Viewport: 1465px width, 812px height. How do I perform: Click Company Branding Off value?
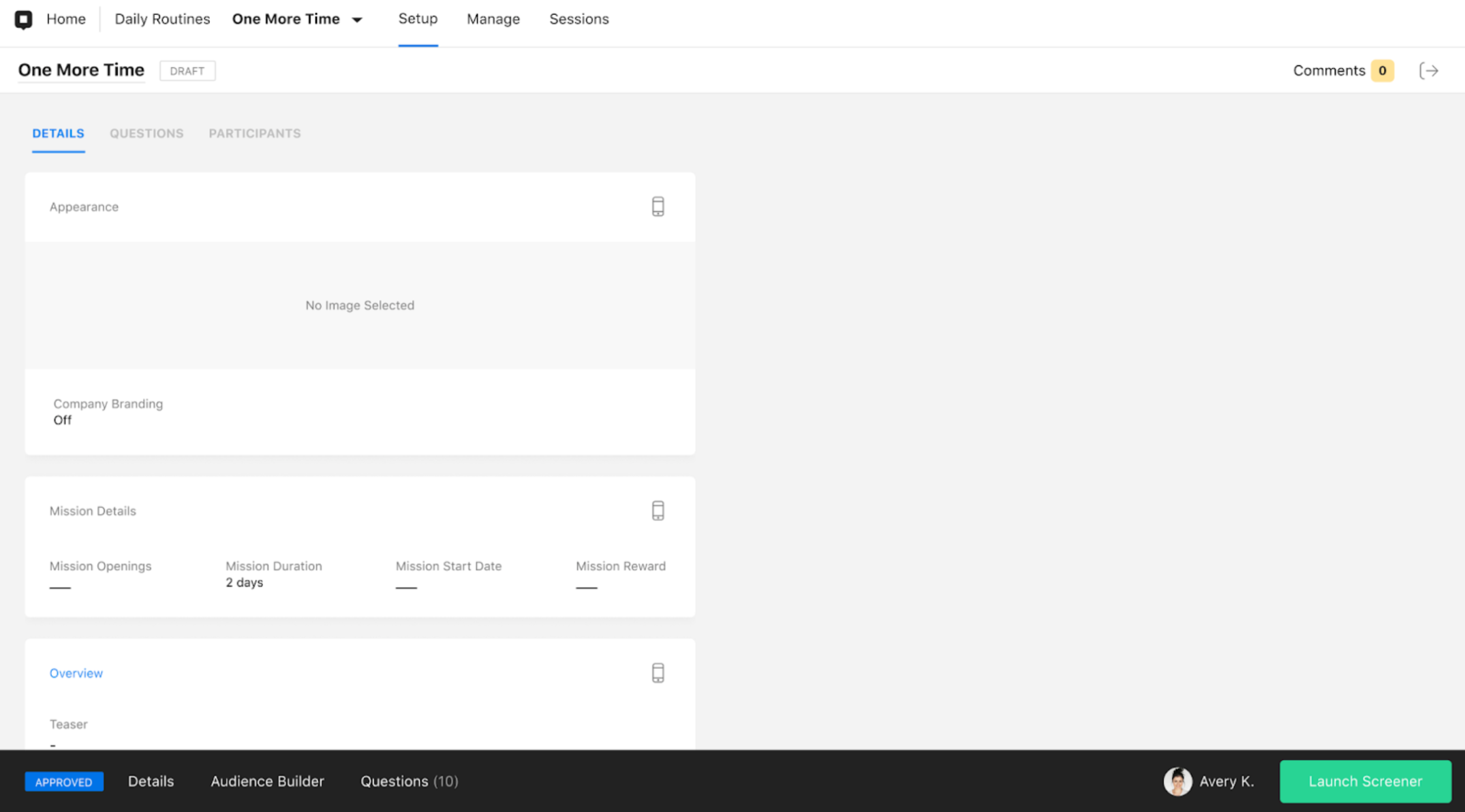(63, 420)
